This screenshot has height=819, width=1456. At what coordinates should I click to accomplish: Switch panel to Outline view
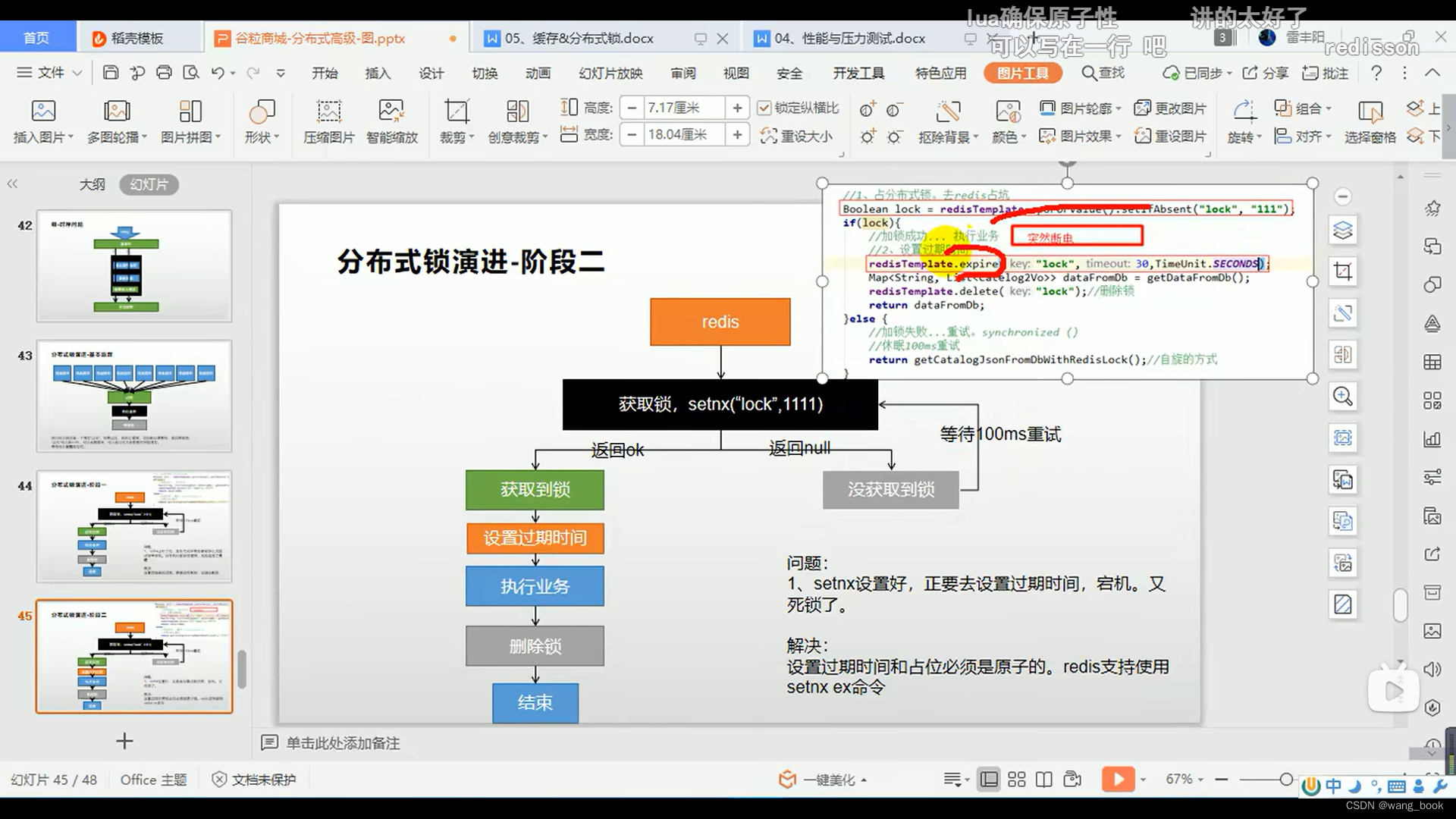pyautogui.click(x=93, y=184)
